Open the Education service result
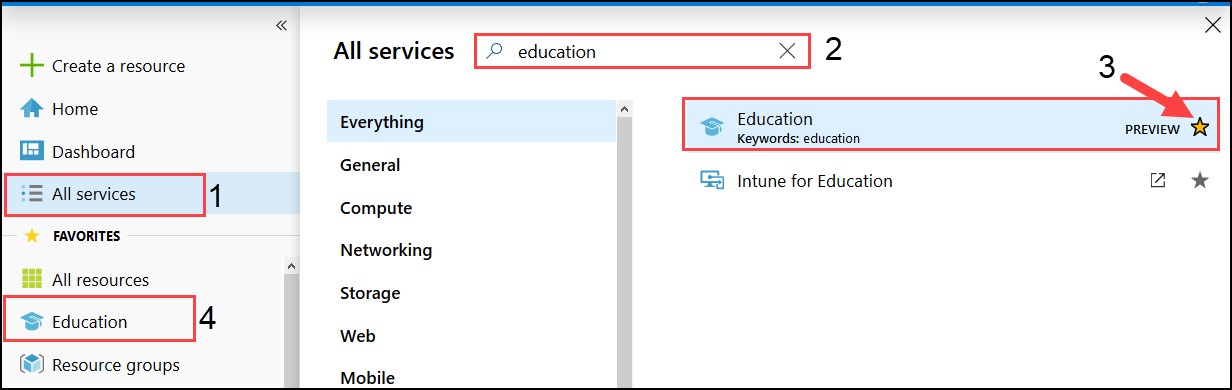The image size is (1232, 390). [951, 124]
